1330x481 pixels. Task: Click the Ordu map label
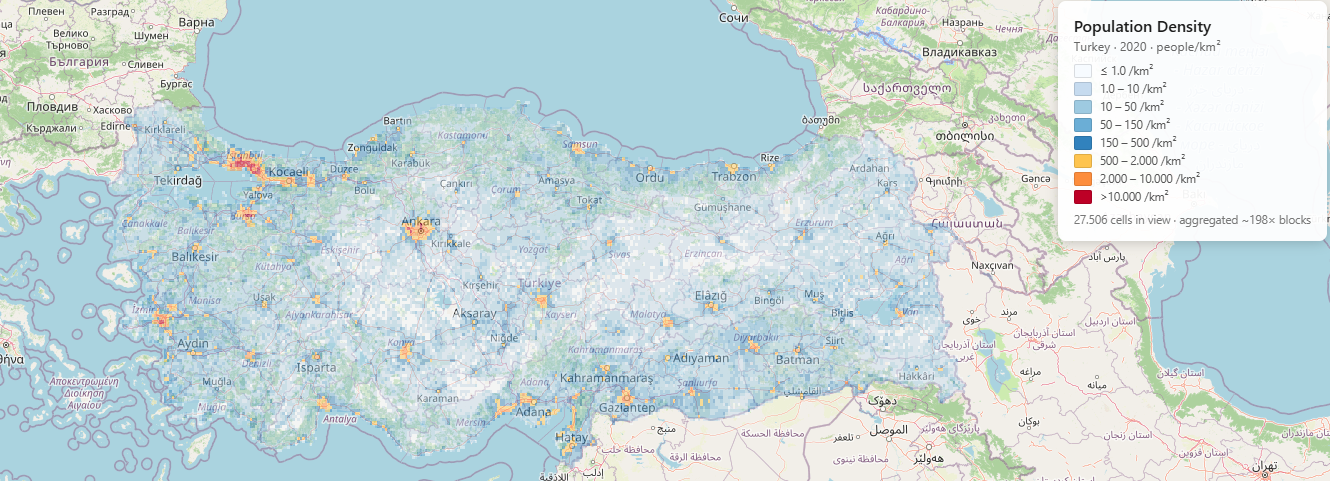[650, 178]
